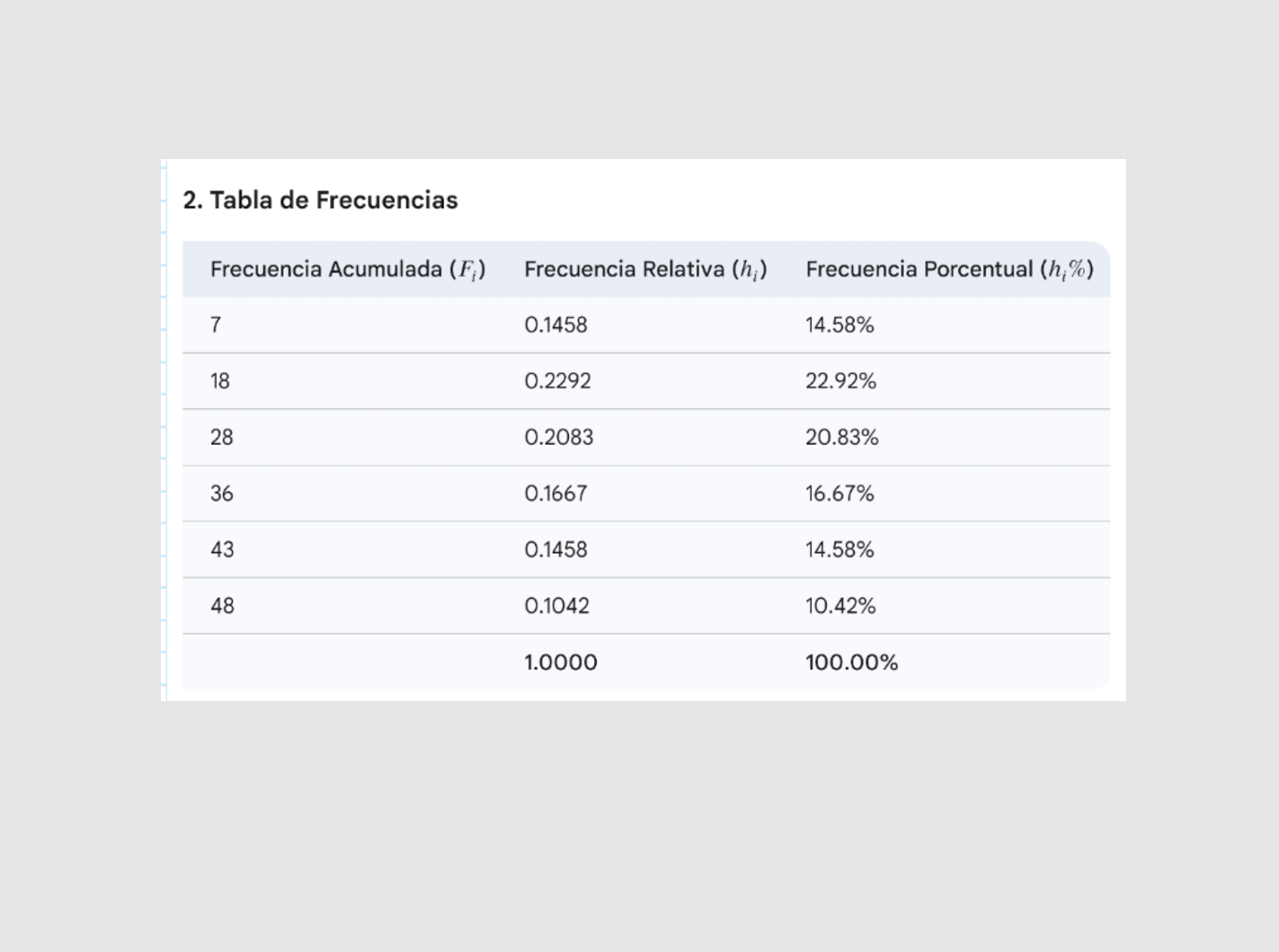Click the cell with accumulated frequency 43
1279x952 pixels.
coord(222,550)
